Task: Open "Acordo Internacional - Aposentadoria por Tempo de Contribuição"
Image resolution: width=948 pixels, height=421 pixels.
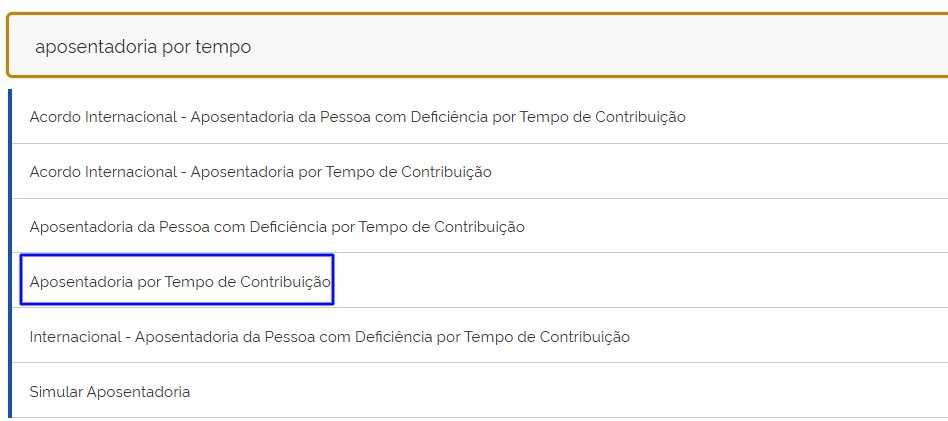Action: [260, 172]
